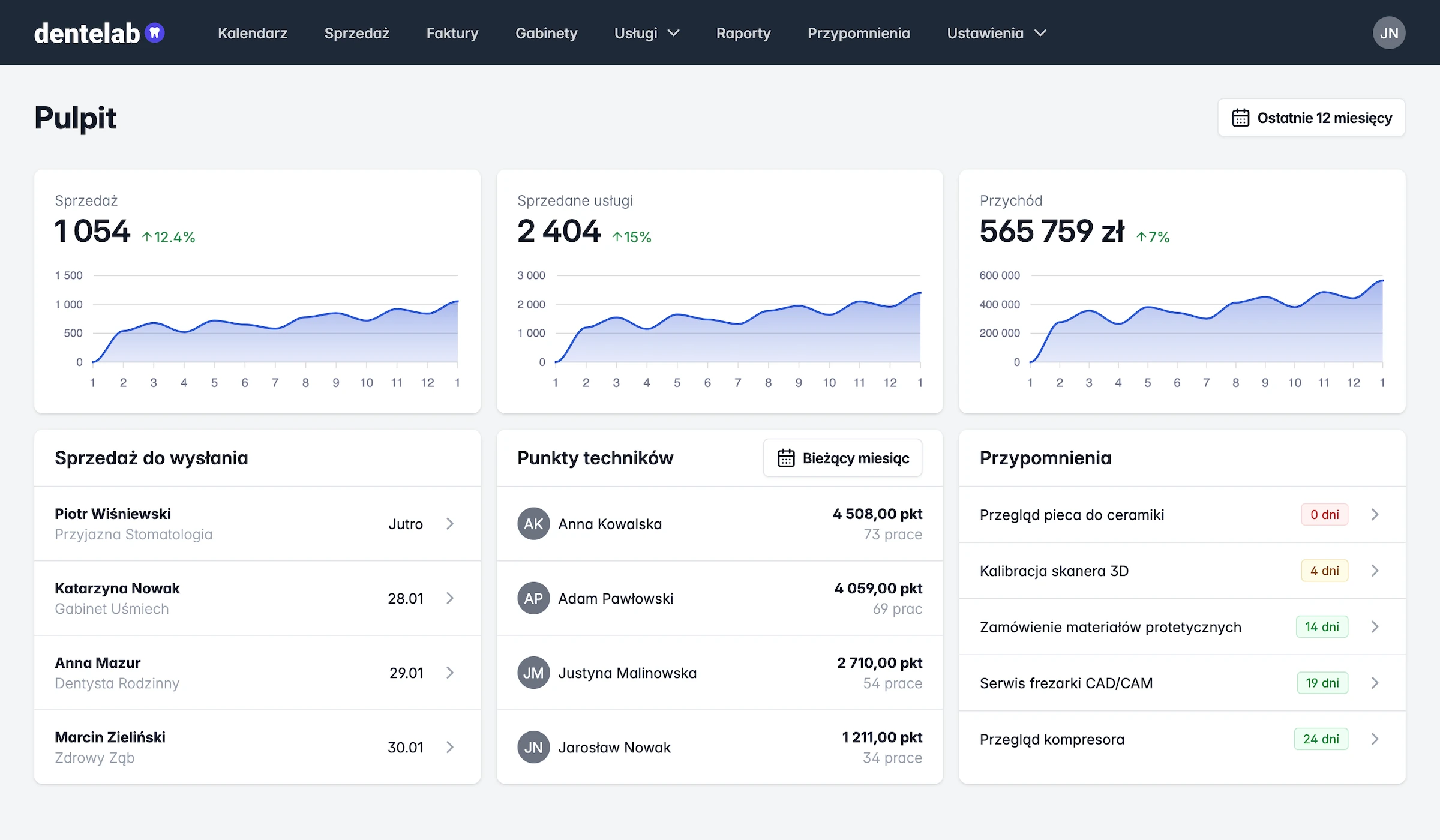Click the arrow next to Kalibracja skanera 3D
Screen dimensions: 1440x840
pyautogui.click(x=1375, y=571)
